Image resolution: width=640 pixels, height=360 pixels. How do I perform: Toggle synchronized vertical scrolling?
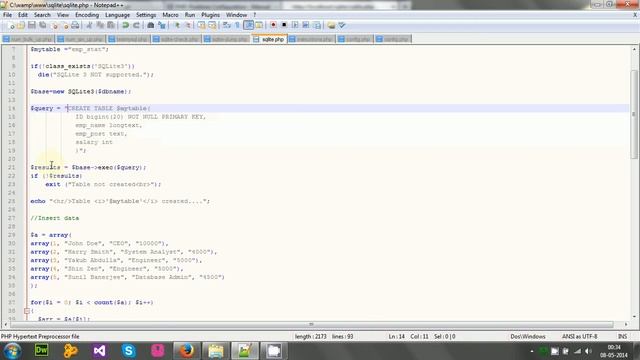(202, 25)
